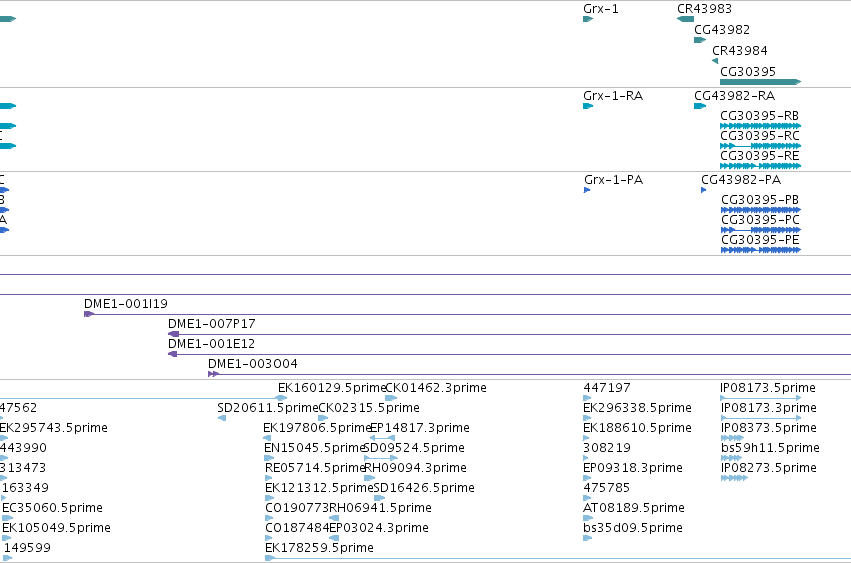Click EST EK295743.5prime
The height and width of the screenshot is (563, 851).
click(4, 438)
